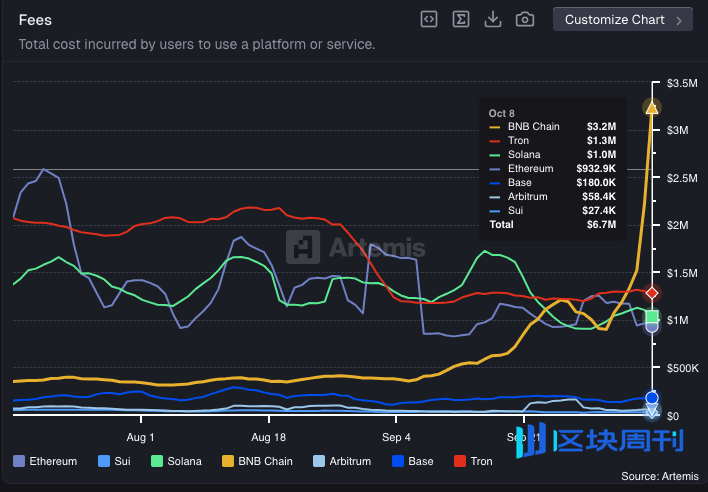Toggle the Sui series in legend
Viewport: 708px width, 492px height.
coord(117,461)
